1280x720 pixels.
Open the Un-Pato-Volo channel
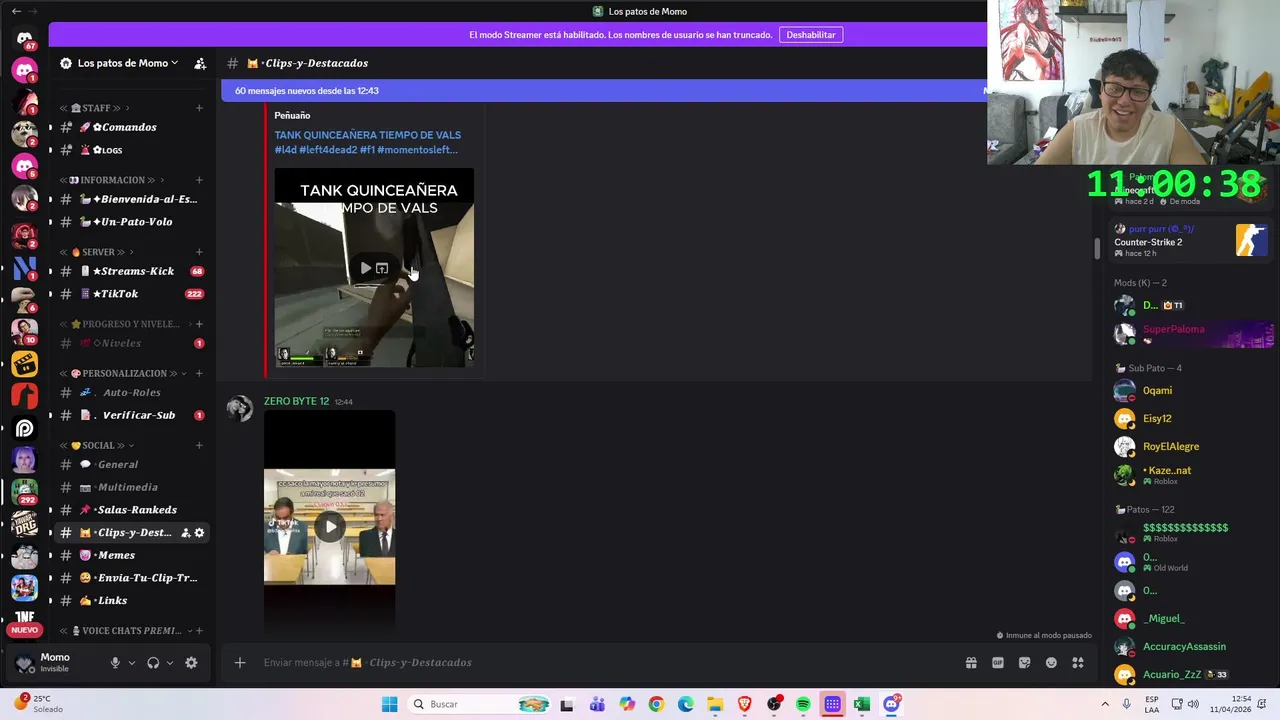click(131, 222)
